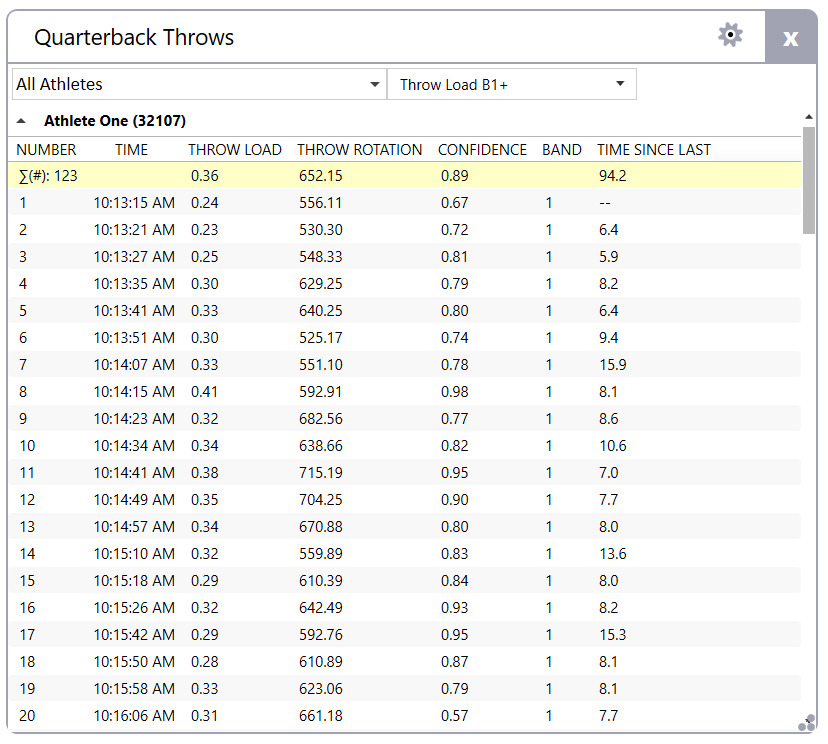The image size is (828, 744).
Task: Select throw at 10:14:34 AM
Action: click(404, 446)
